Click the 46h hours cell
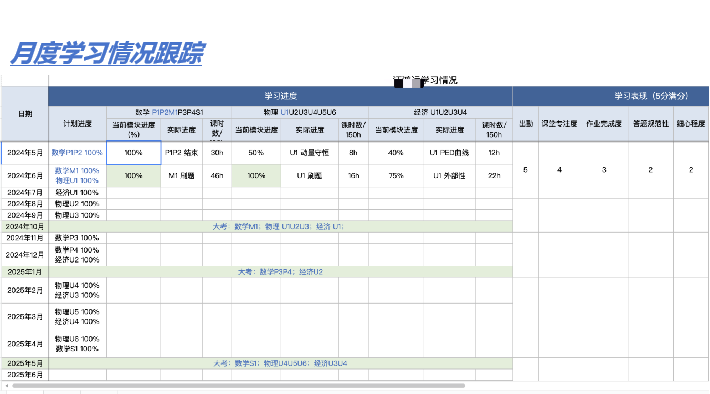 217,176
